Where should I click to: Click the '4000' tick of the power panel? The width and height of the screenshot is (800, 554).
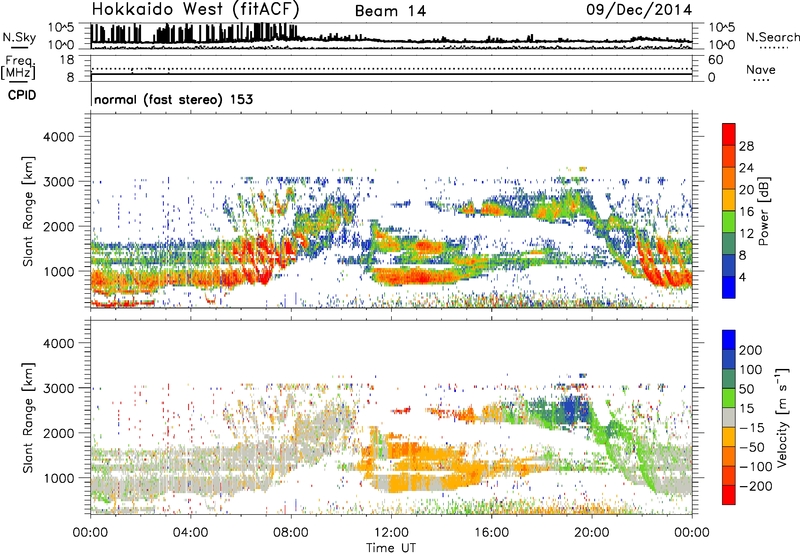click(x=59, y=137)
